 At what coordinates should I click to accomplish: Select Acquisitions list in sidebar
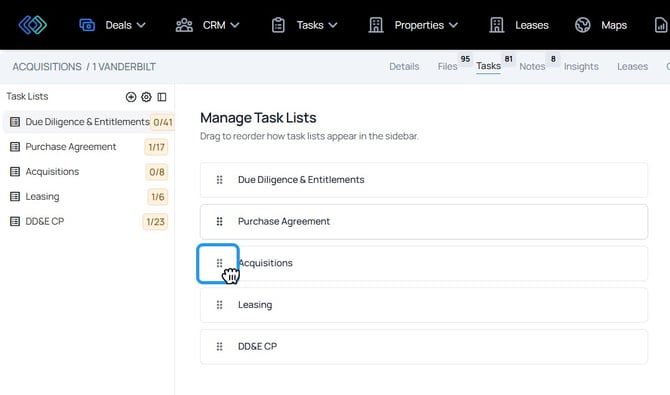[x=52, y=171]
